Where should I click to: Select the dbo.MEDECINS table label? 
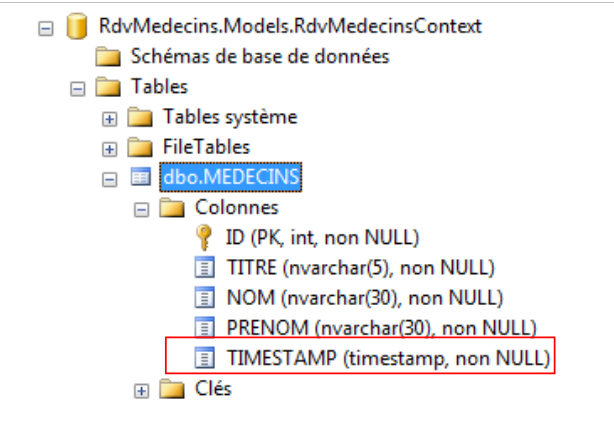(x=217, y=177)
